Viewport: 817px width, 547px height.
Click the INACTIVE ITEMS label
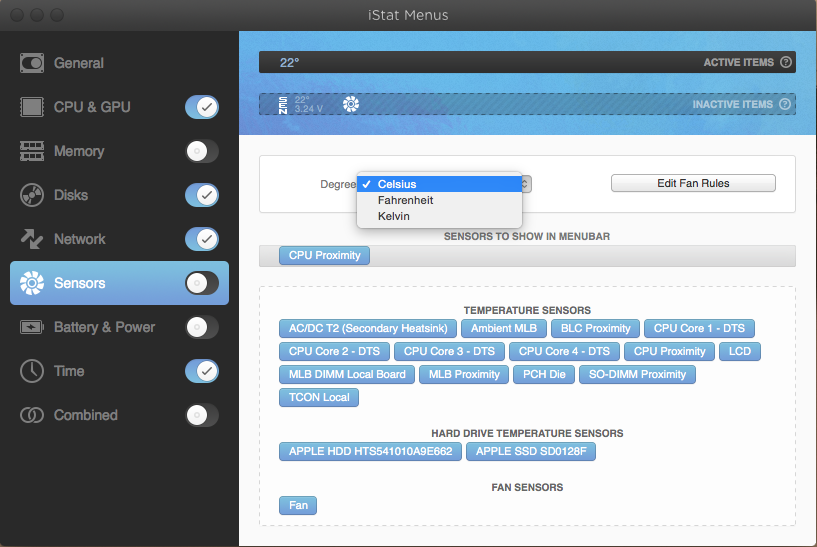[x=732, y=104]
